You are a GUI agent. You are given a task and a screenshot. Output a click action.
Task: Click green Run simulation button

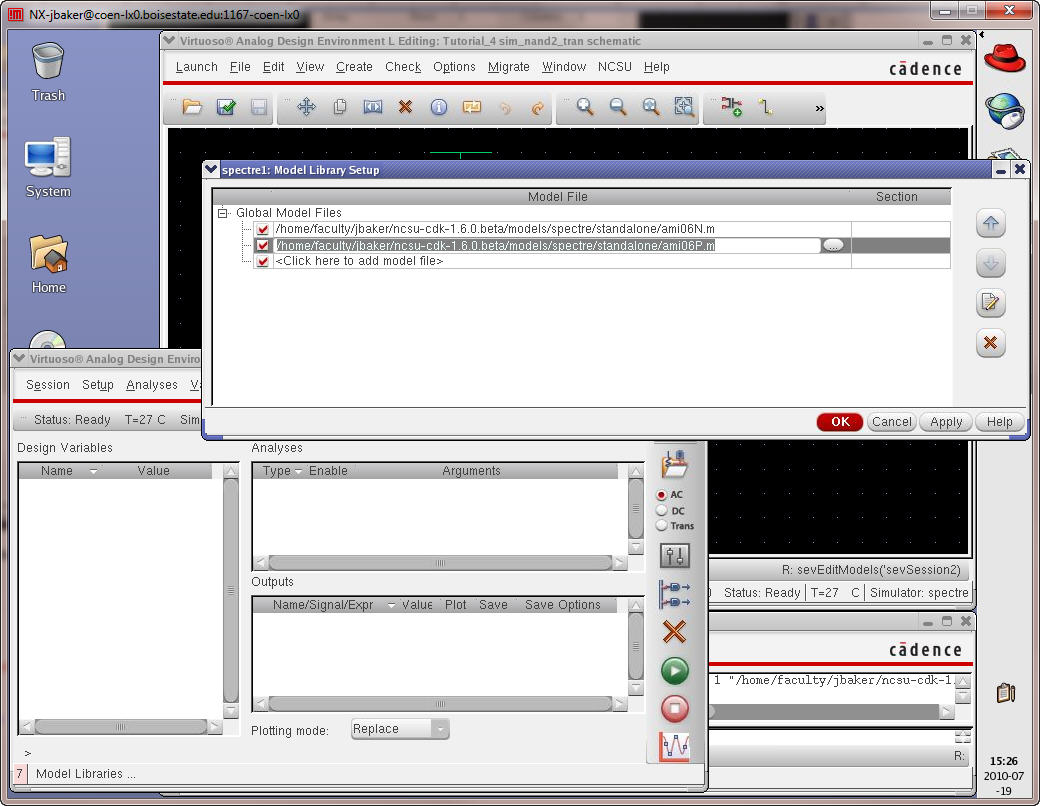pos(675,671)
